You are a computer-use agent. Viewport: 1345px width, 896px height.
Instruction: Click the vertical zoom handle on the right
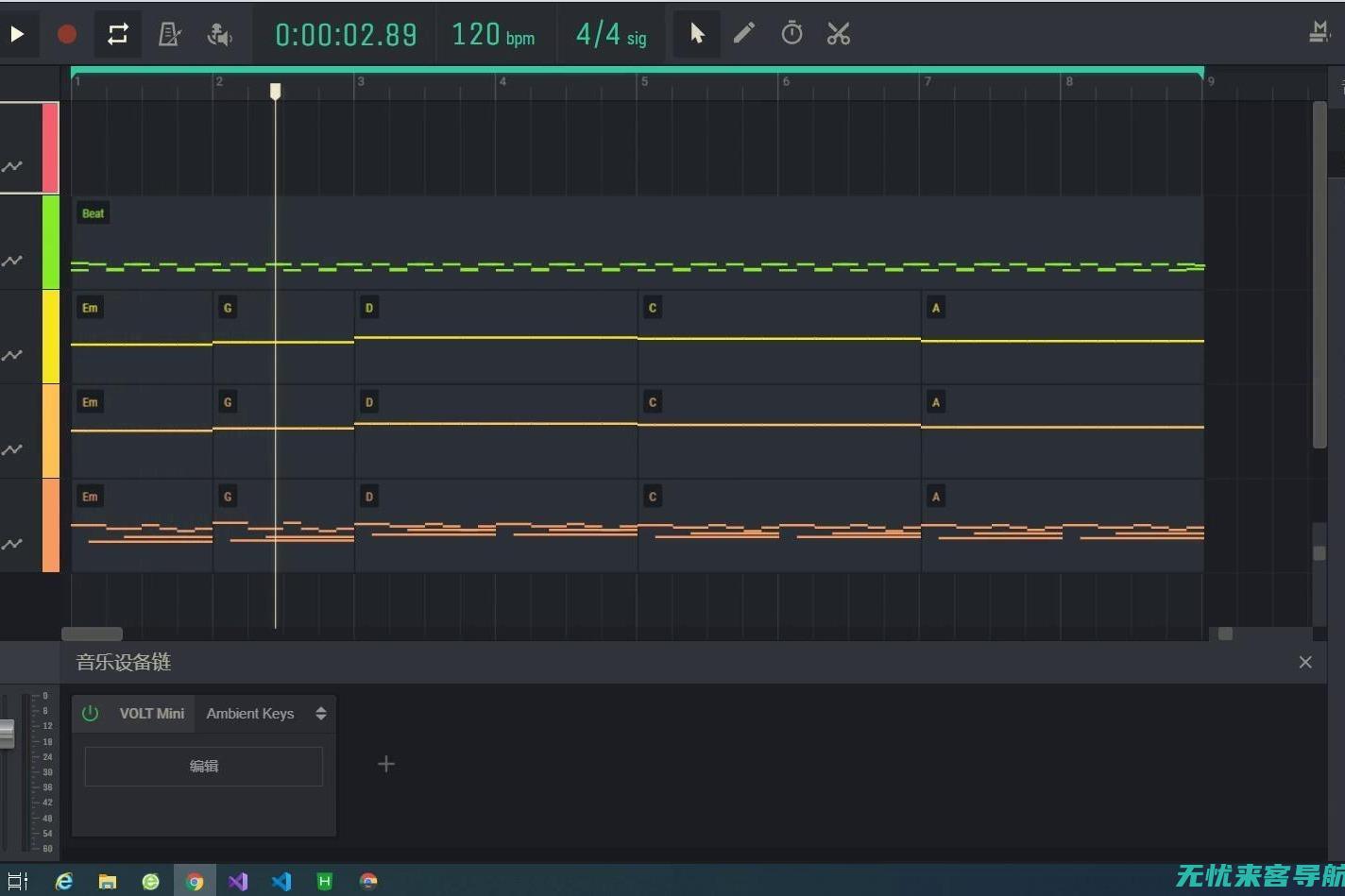coord(1319,553)
